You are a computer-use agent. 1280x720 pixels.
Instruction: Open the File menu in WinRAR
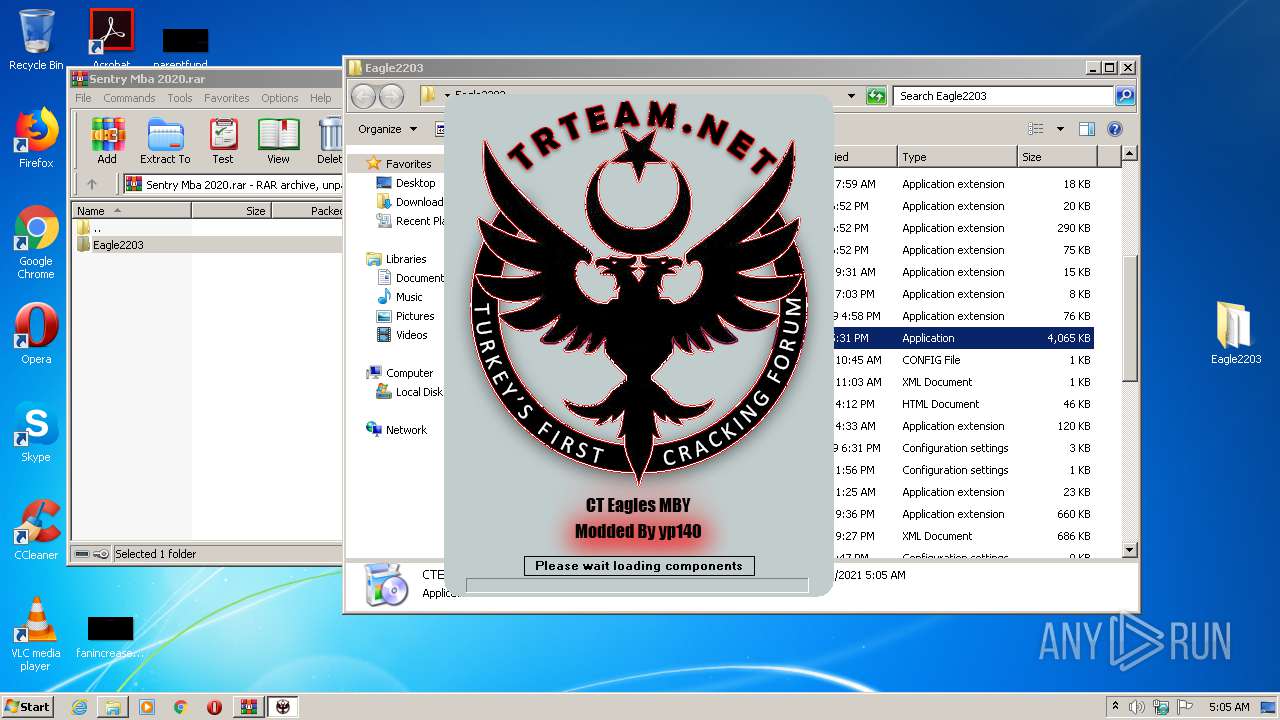coord(83,98)
